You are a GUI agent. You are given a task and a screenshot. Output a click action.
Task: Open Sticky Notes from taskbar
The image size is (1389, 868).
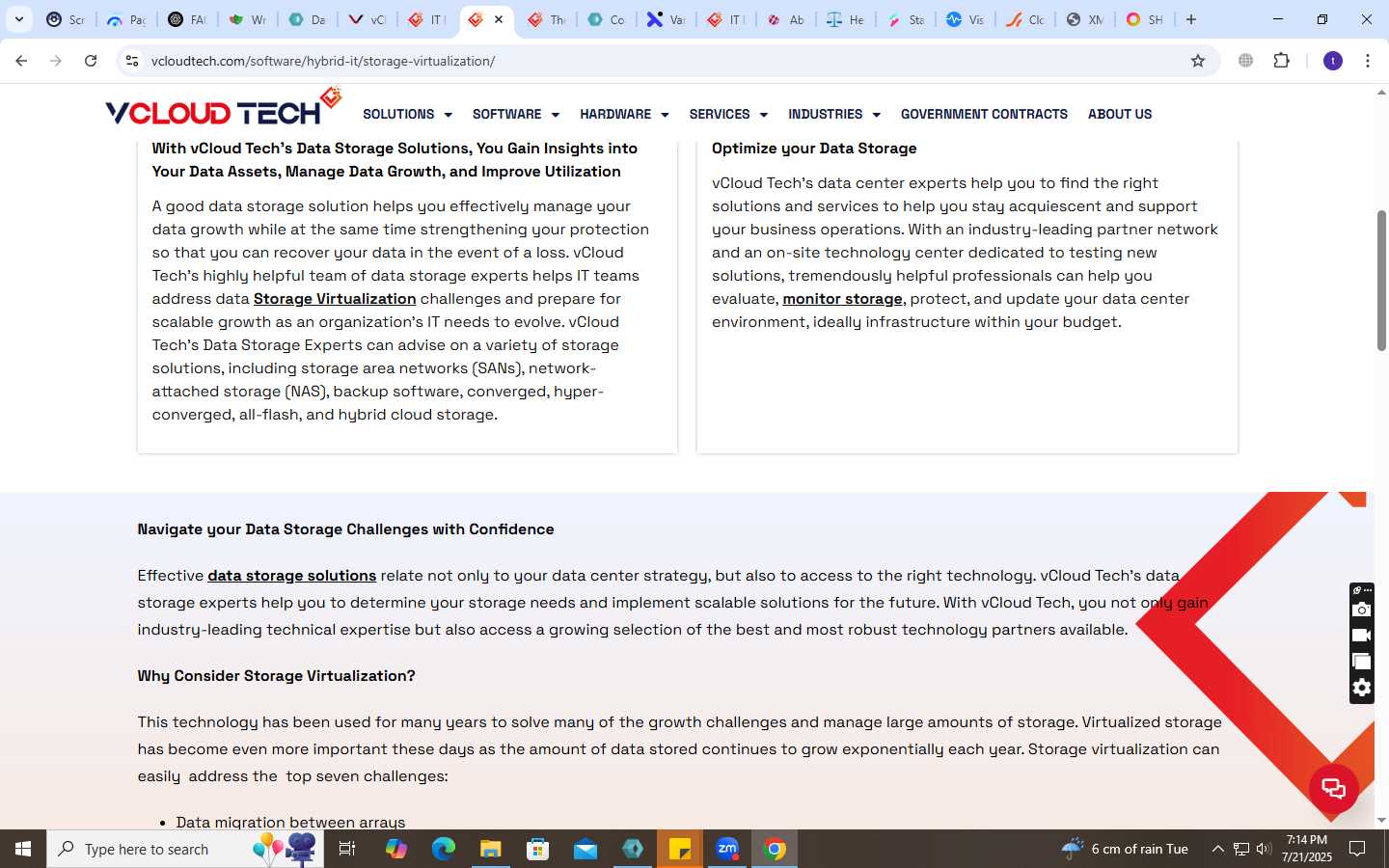(680, 849)
